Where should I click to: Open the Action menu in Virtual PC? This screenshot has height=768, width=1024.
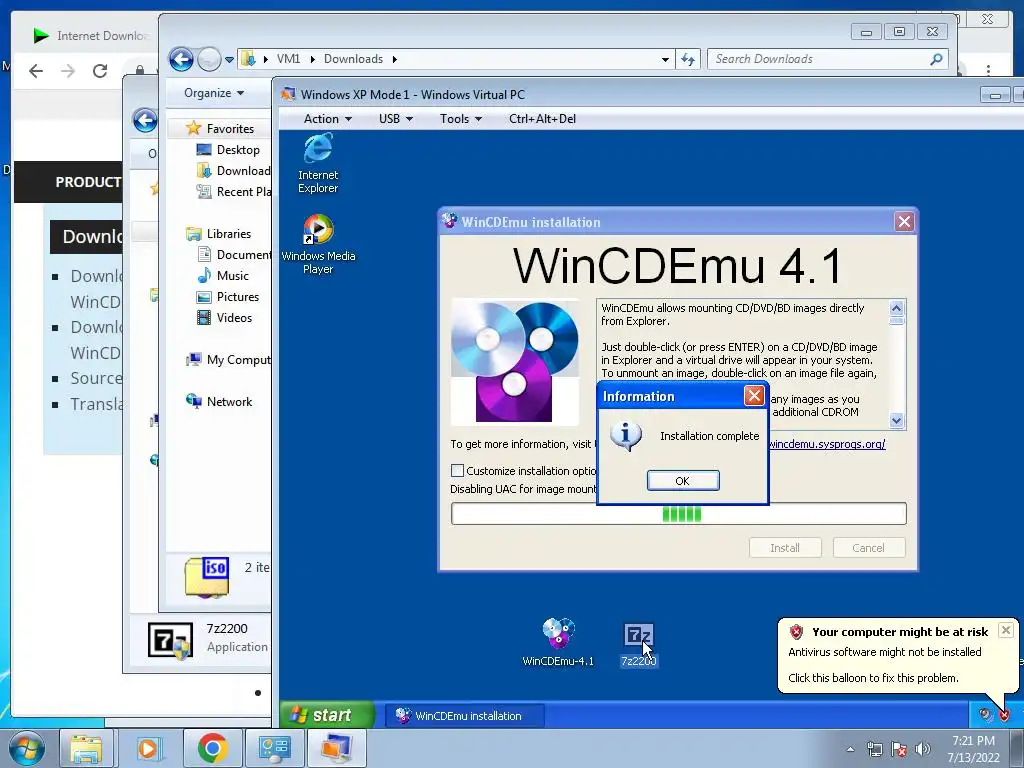(327, 119)
